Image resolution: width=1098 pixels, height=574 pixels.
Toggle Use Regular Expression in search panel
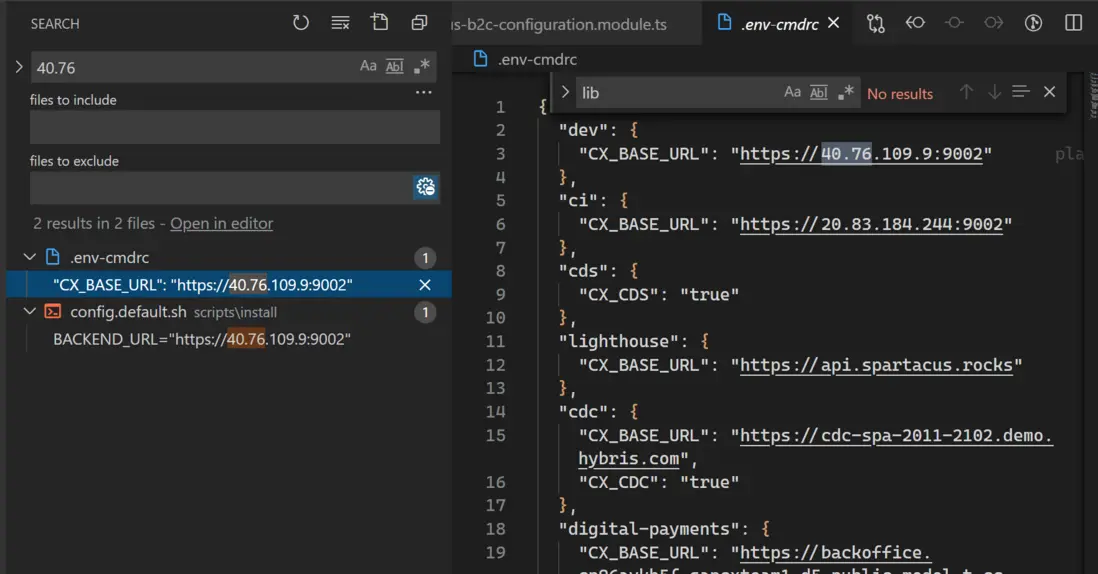(422, 66)
